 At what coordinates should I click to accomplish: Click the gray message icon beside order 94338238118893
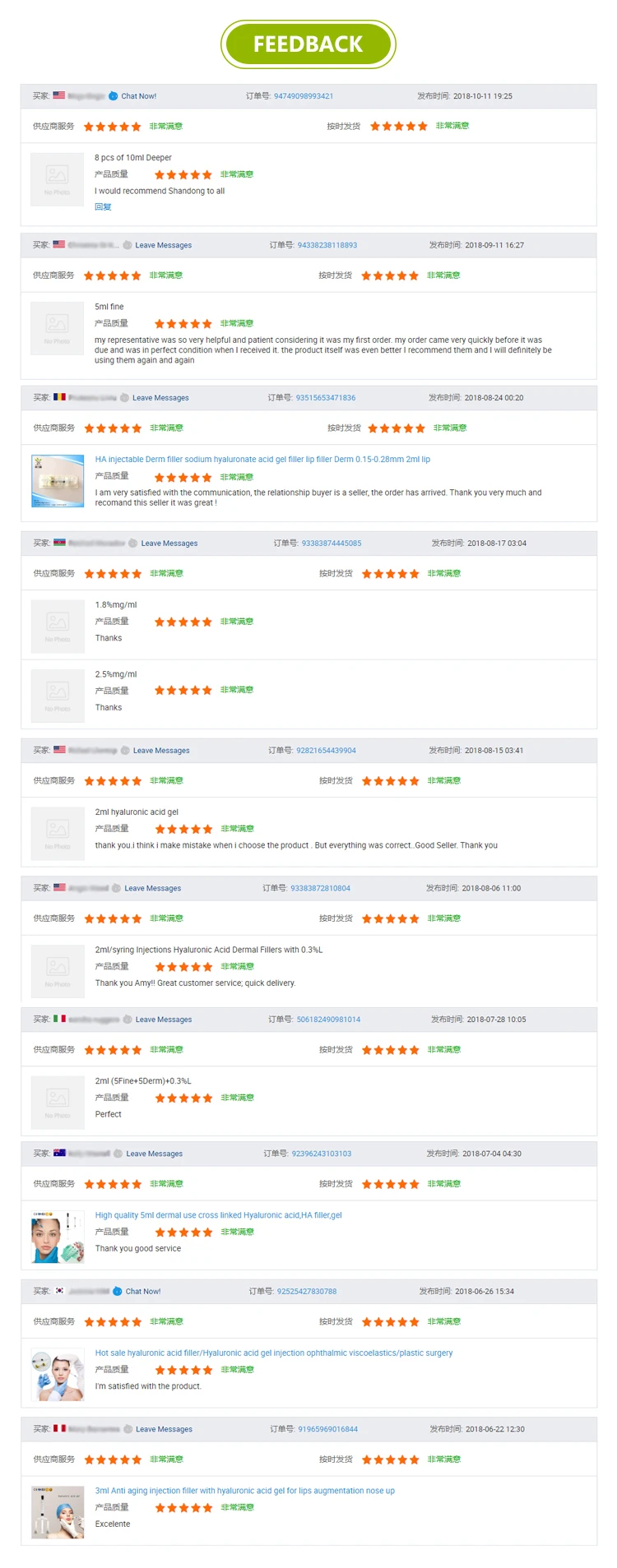pos(128,245)
